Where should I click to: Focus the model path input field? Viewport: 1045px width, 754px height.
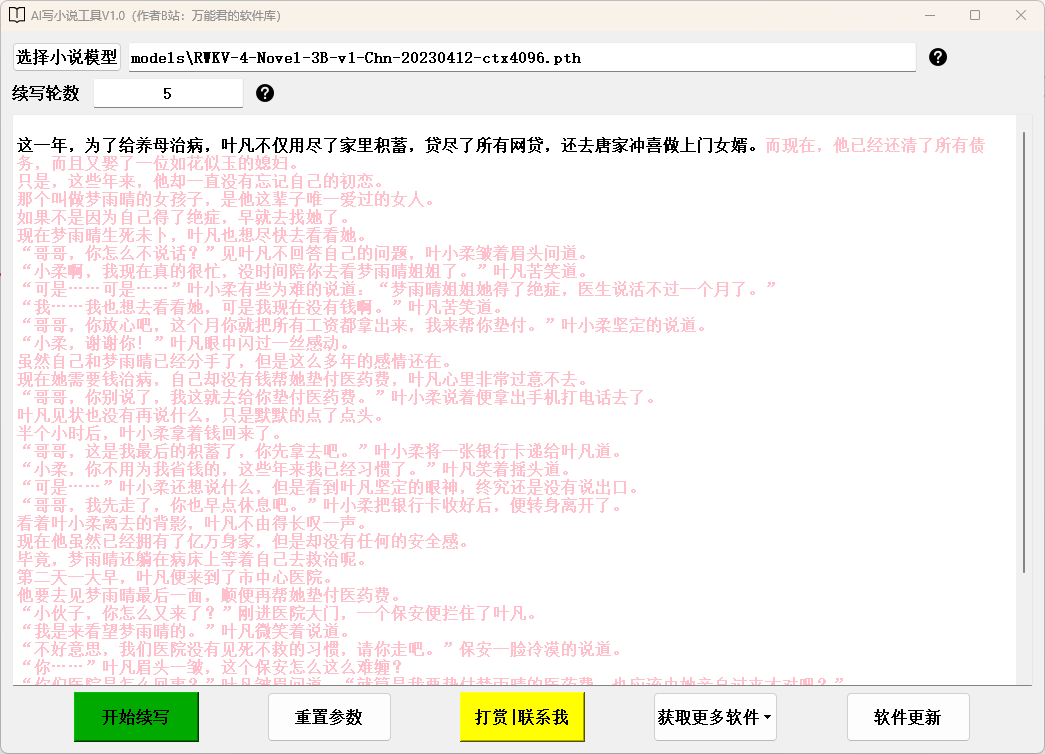click(522, 58)
